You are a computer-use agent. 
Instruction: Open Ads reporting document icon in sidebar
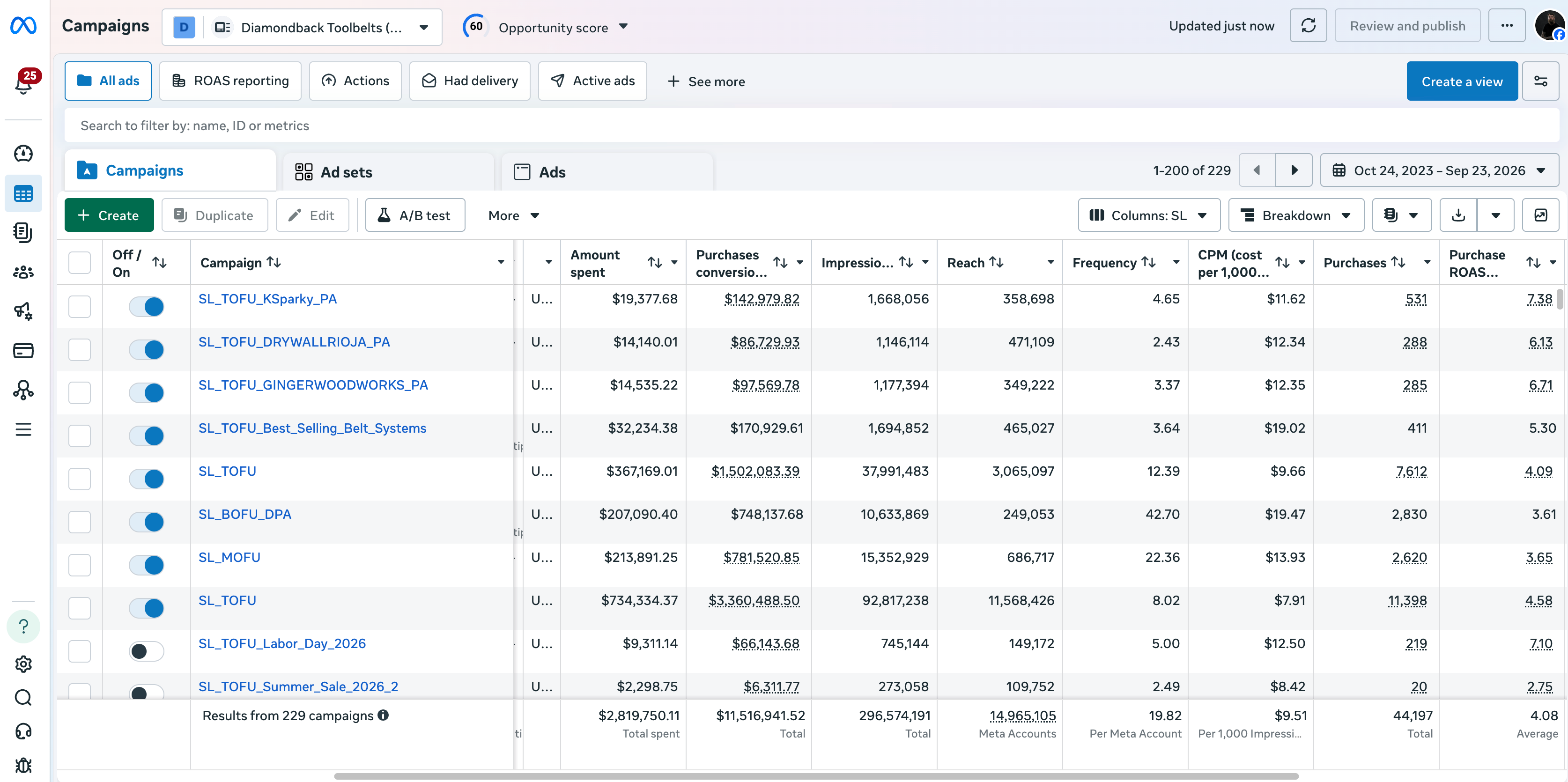[23, 232]
